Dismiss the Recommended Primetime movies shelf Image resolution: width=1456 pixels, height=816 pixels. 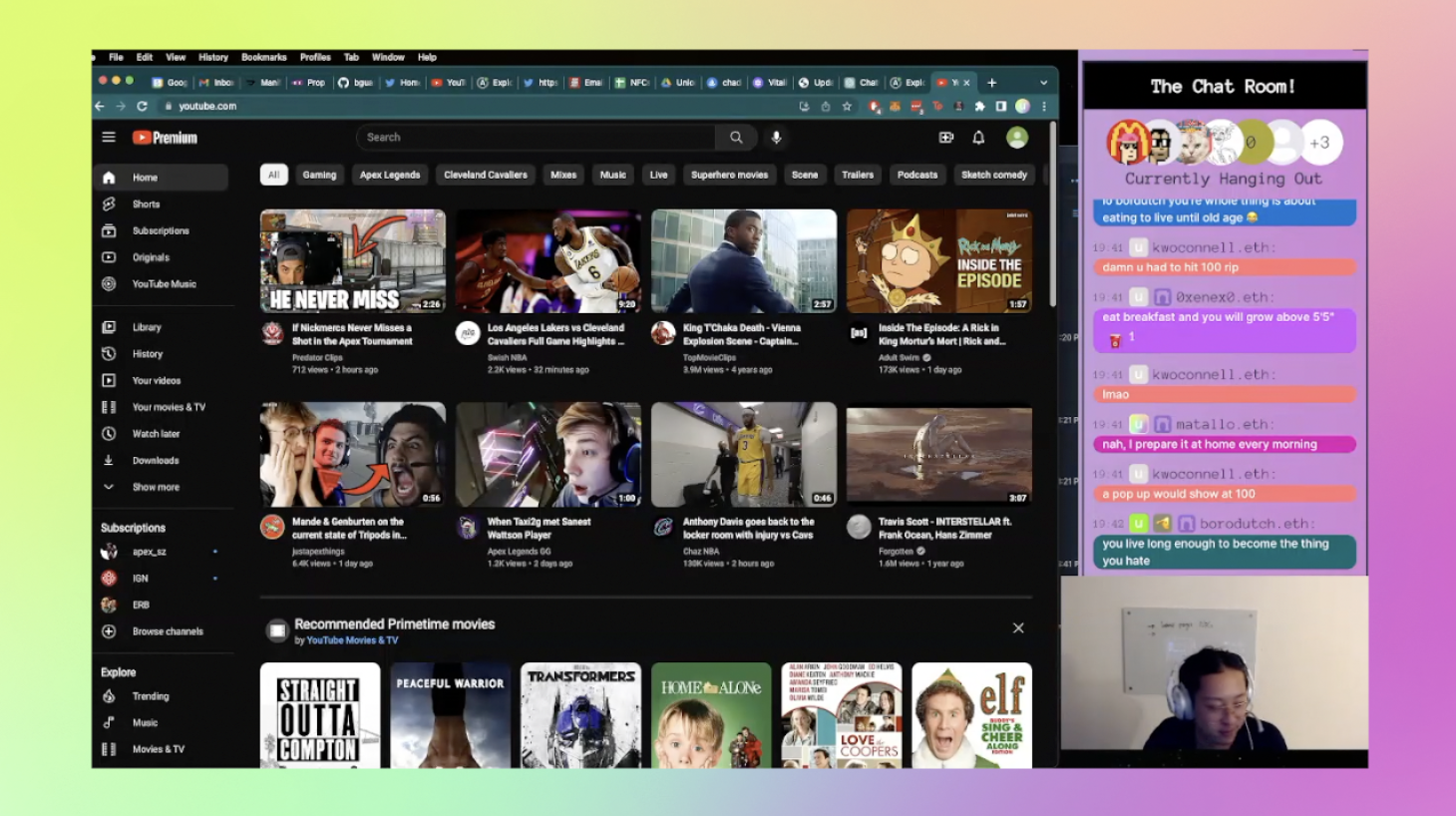[x=1018, y=627]
